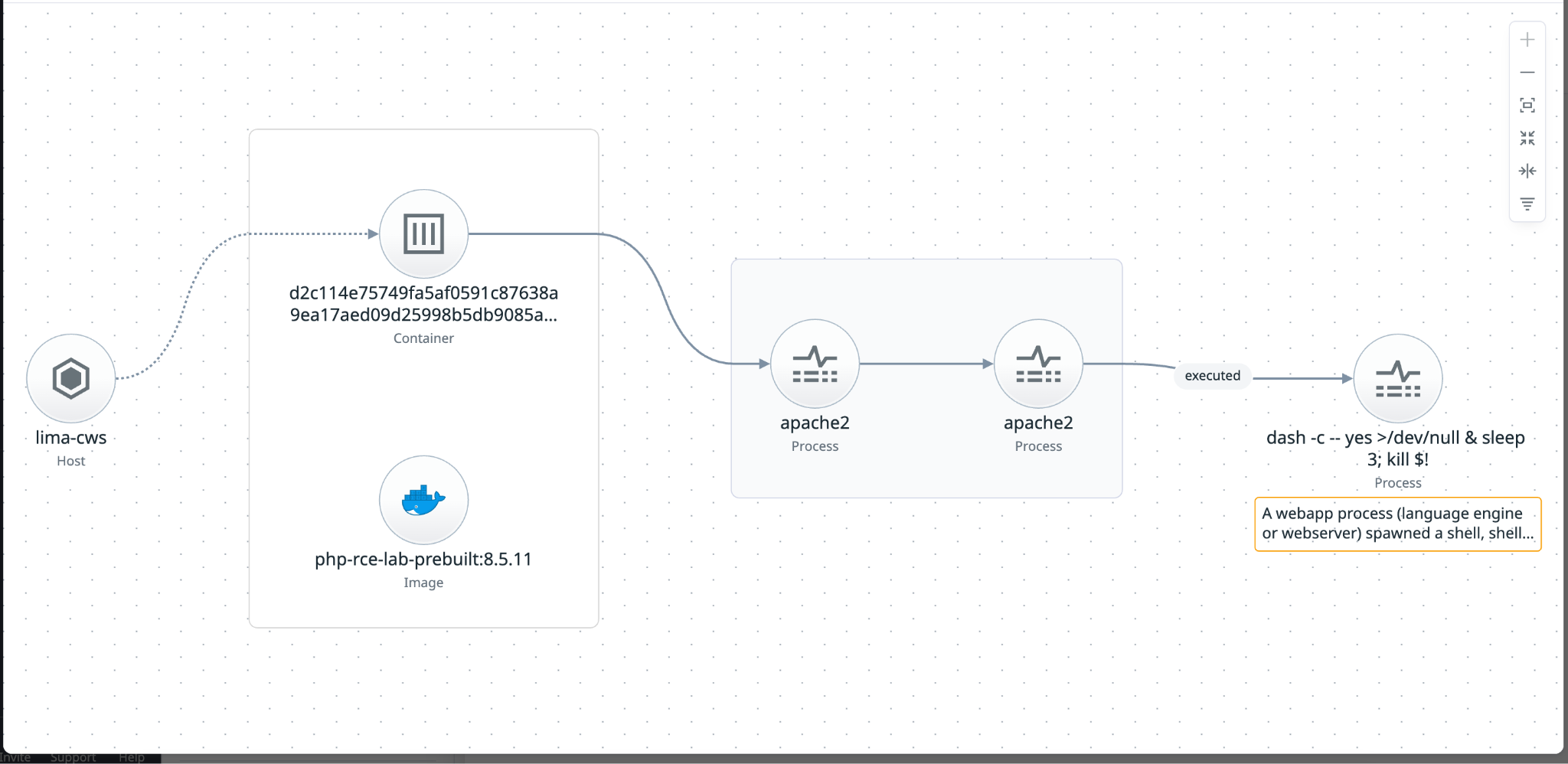The width and height of the screenshot is (1568, 764).
Task: Select the container node icon
Action: point(423,233)
